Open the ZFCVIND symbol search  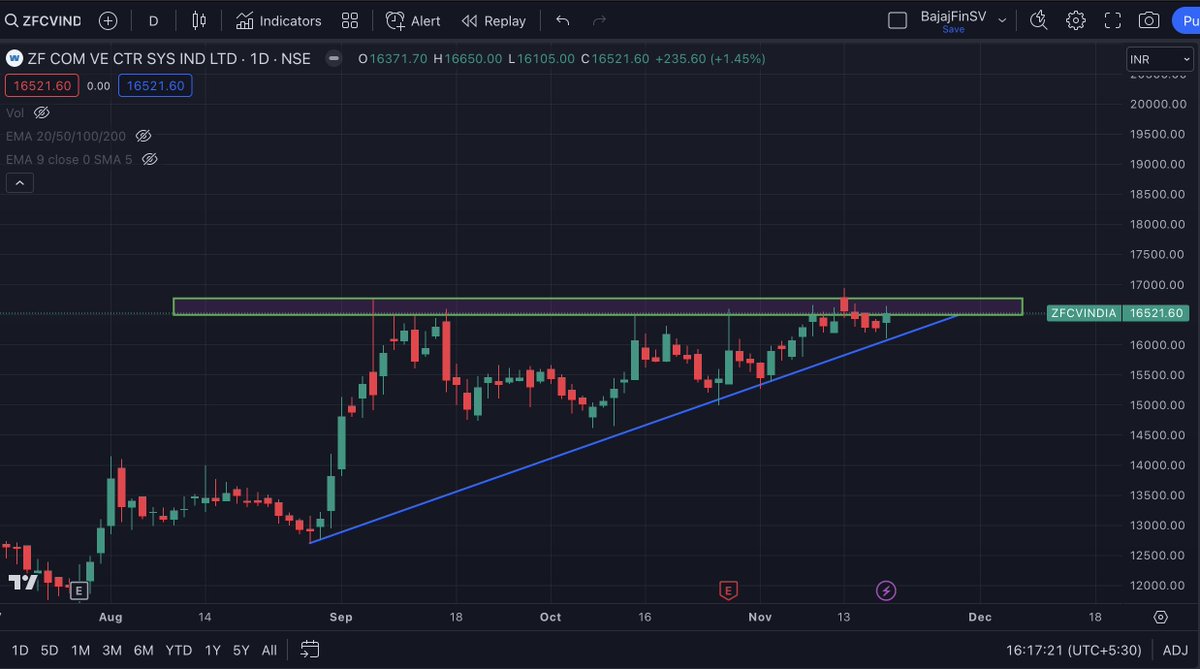pyautogui.click(x=43, y=20)
